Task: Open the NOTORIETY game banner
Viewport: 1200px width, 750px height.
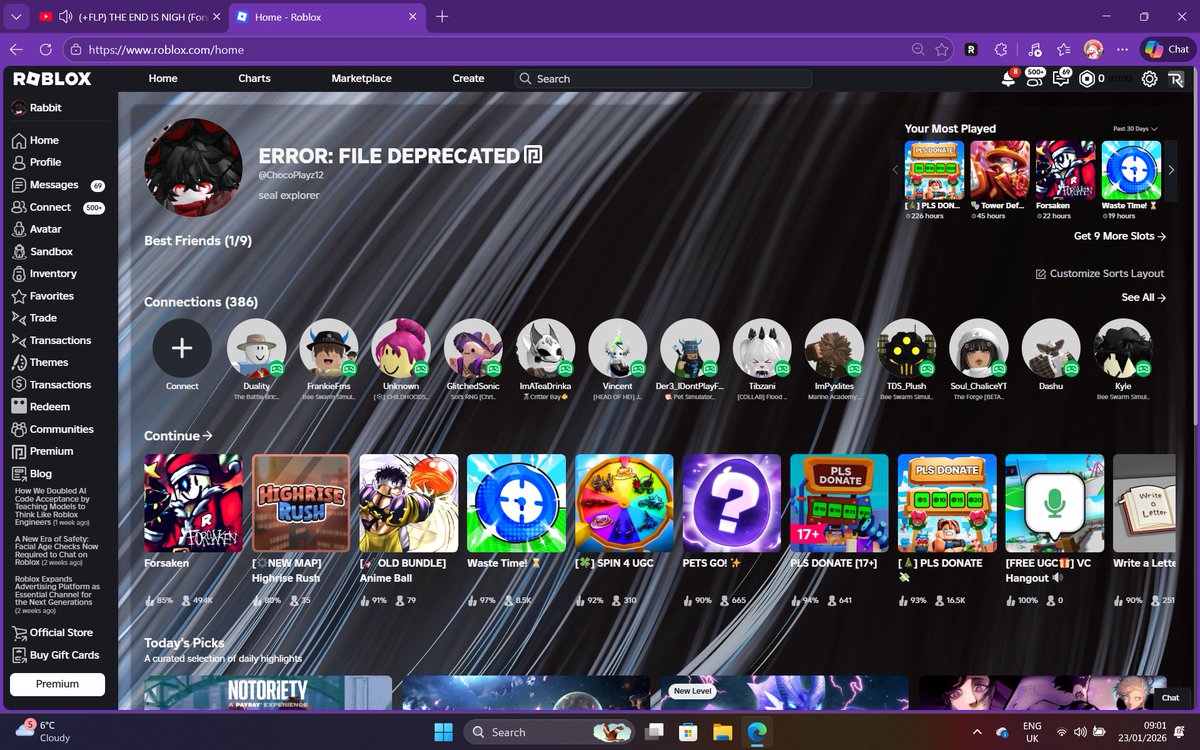Action: tap(268, 693)
